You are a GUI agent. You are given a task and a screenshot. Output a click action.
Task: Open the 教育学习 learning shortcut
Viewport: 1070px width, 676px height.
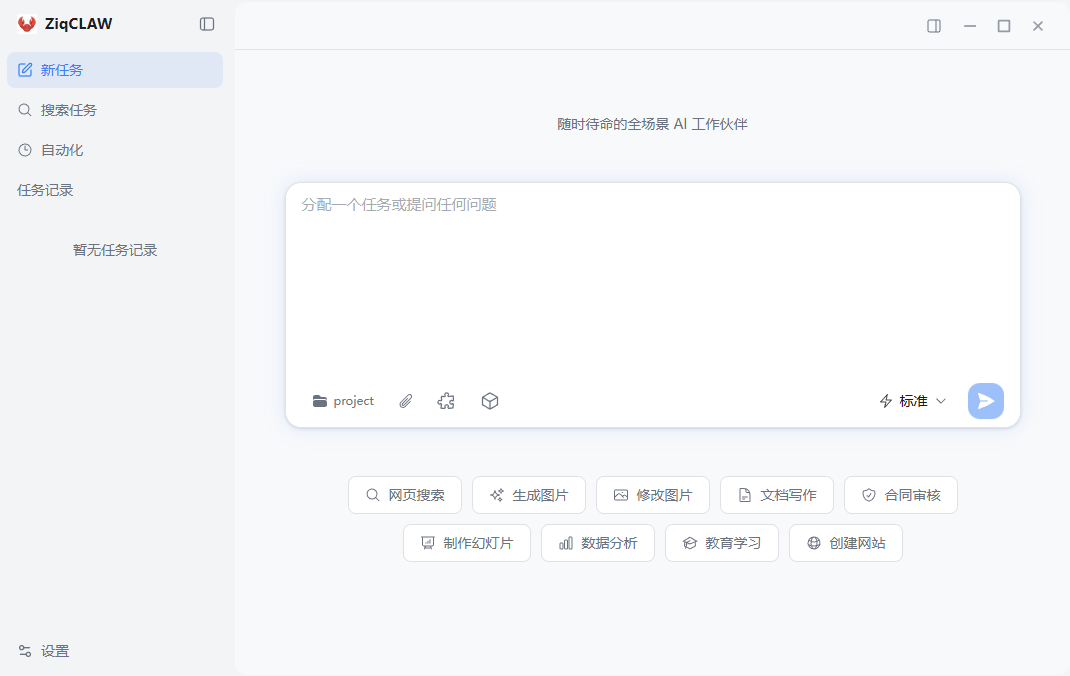coord(721,542)
